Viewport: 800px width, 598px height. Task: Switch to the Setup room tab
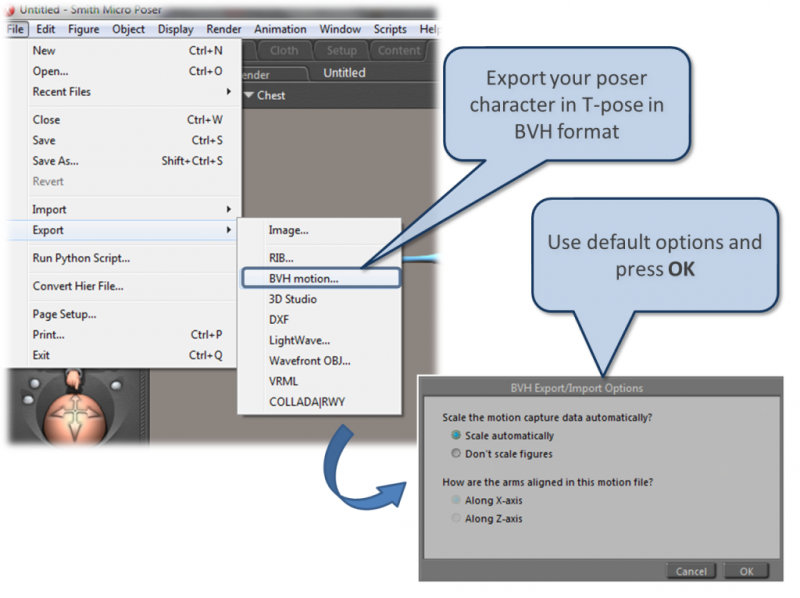pyautogui.click(x=341, y=51)
